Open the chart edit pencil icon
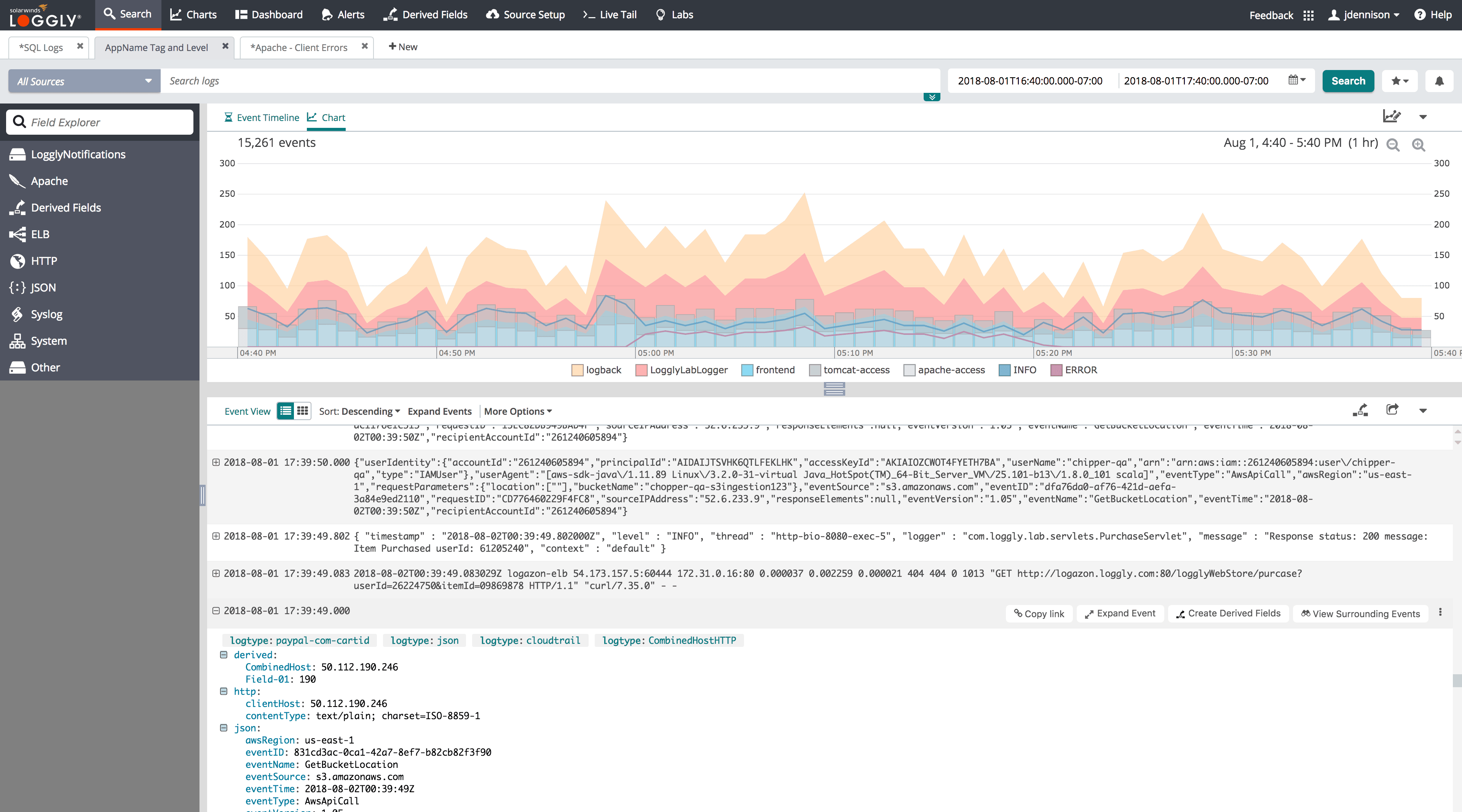The width and height of the screenshot is (1462, 812). pos(1392,116)
